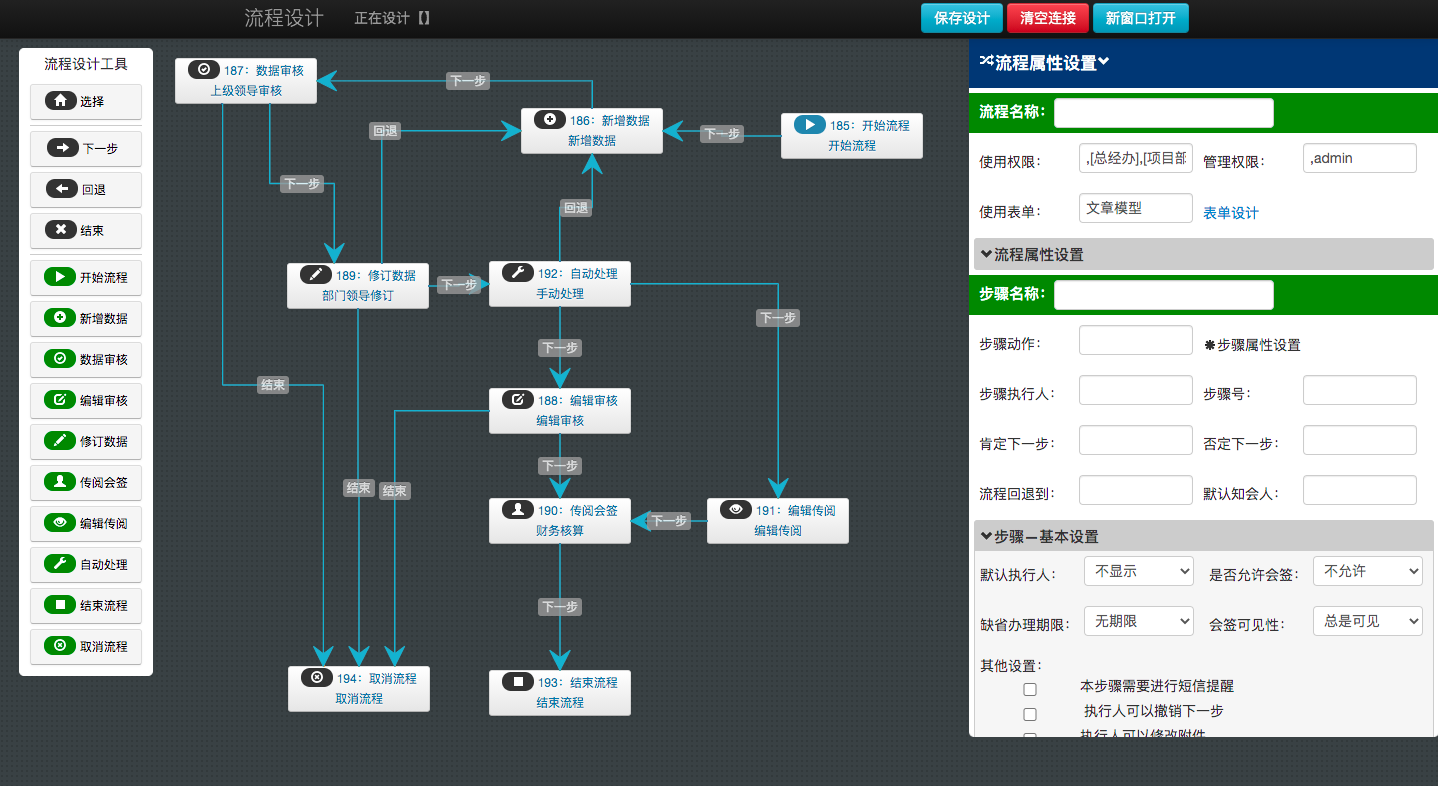Click the 保存设计 button
The width and height of the screenshot is (1438, 786).
click(x=961, y=18)
